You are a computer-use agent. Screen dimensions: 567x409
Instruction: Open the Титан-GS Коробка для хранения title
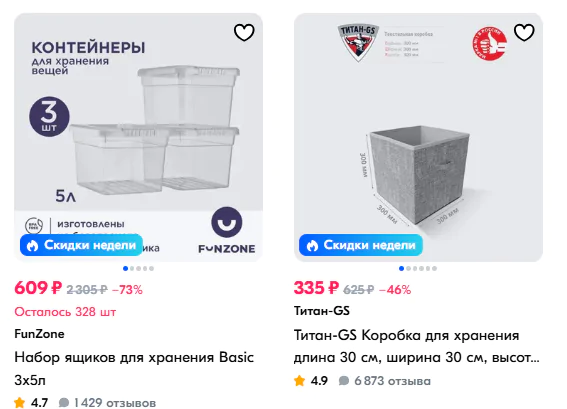coord(417,346)
